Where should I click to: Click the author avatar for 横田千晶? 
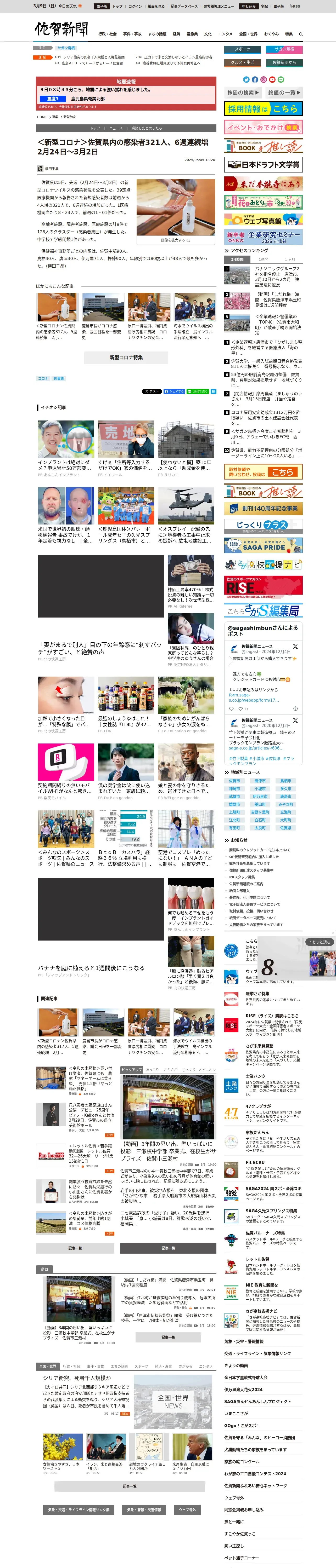tap(40, 169)
